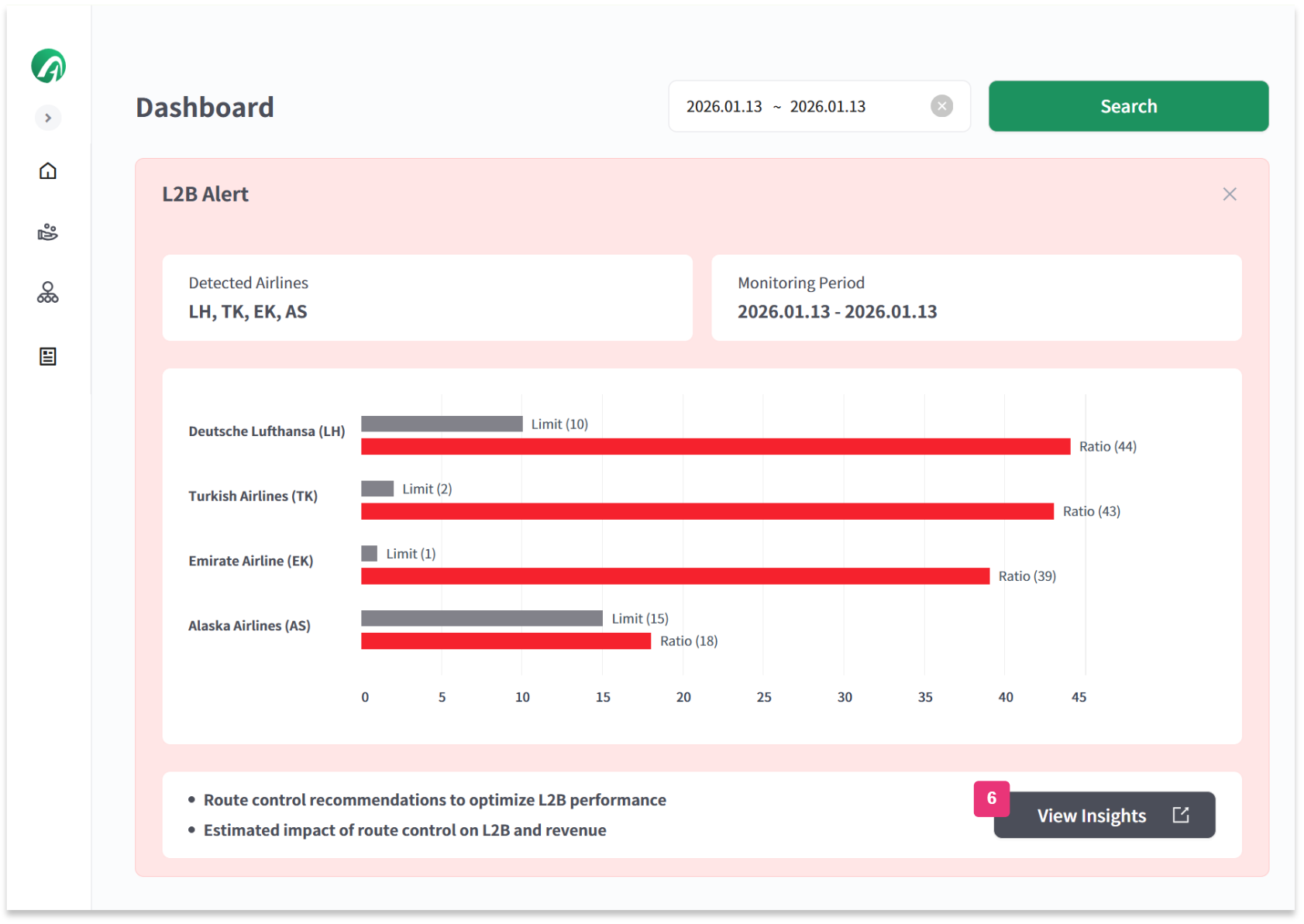Click the Limit (15) gray bar for Alaska Airlines
This screenshot has width=1304, height=924.
tap(480, 617)
